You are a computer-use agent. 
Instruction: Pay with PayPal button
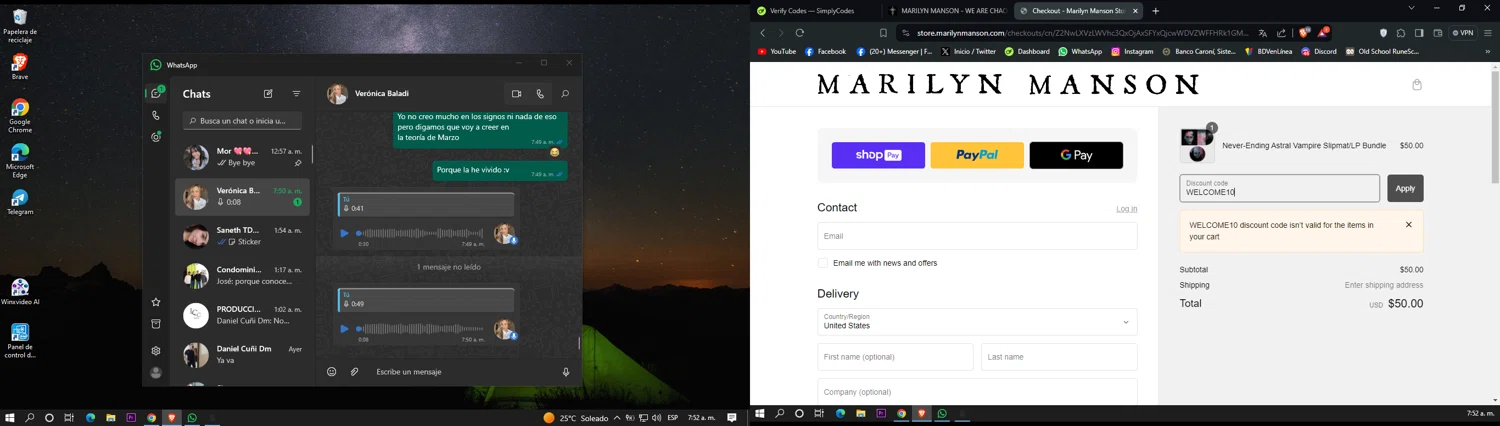click(x=977, y=155)
